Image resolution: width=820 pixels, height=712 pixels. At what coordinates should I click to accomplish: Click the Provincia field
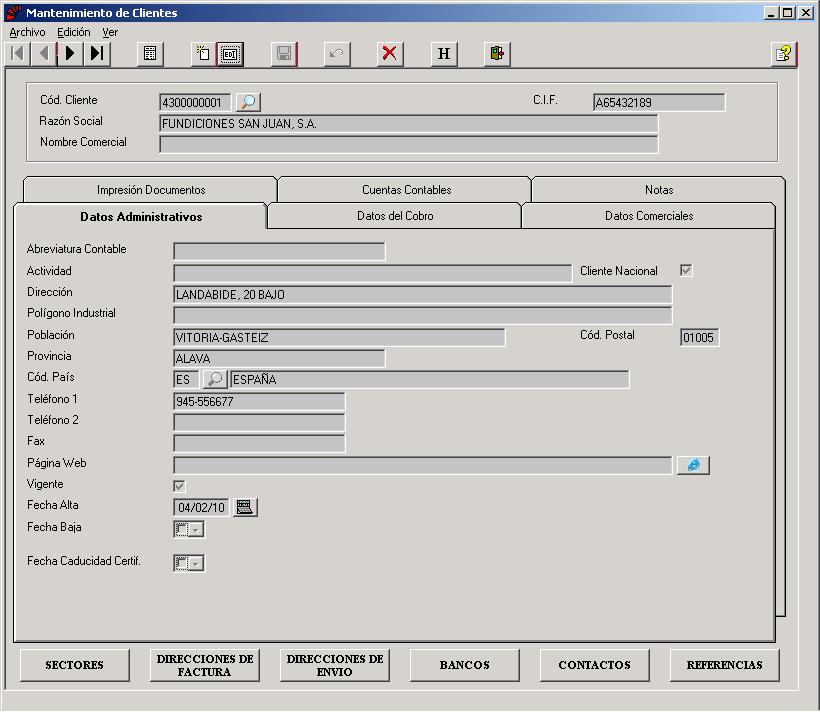279,358
